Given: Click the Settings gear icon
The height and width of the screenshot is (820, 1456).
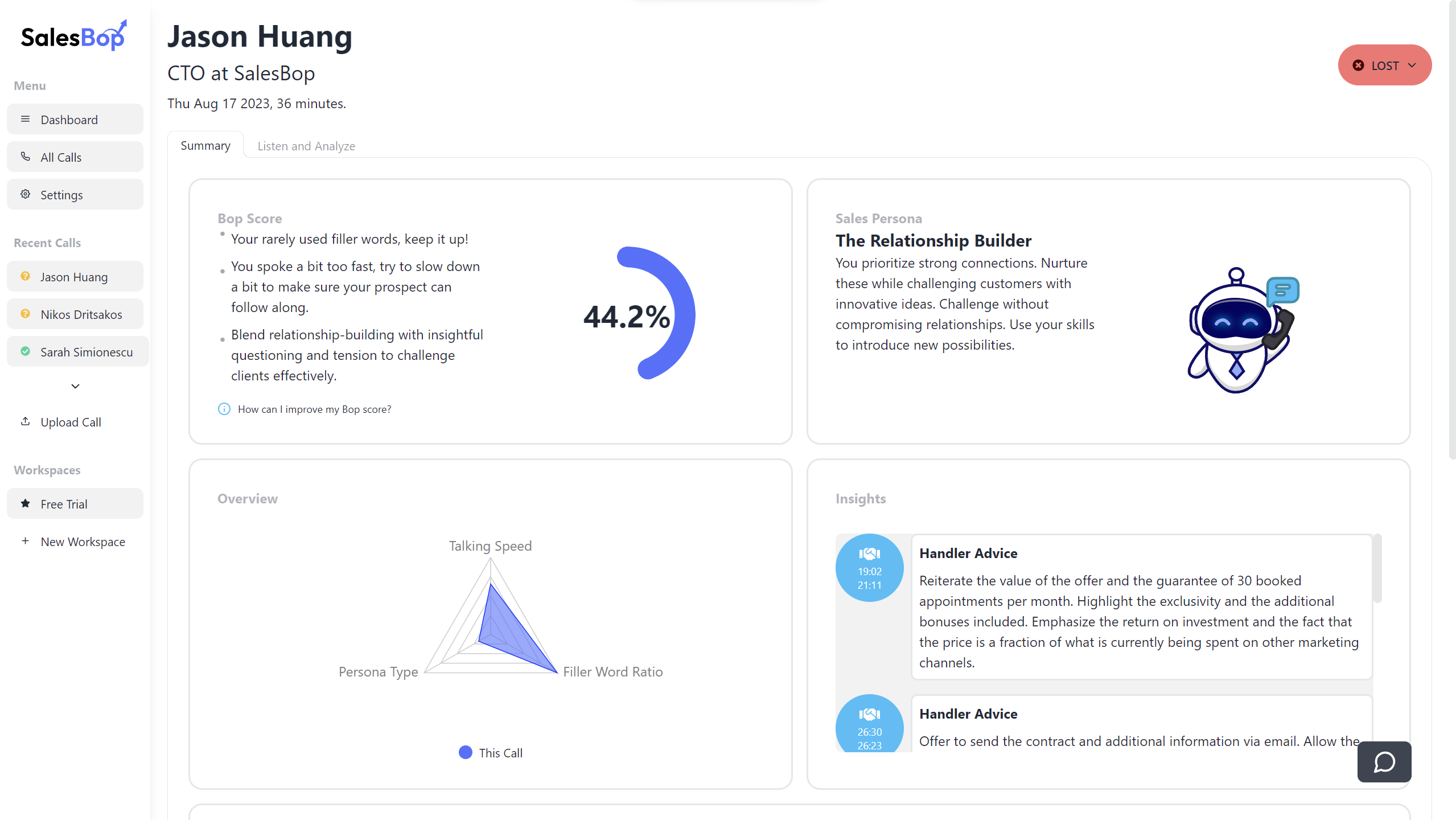Looking at the screenshot, I should (x=25, y=194).
